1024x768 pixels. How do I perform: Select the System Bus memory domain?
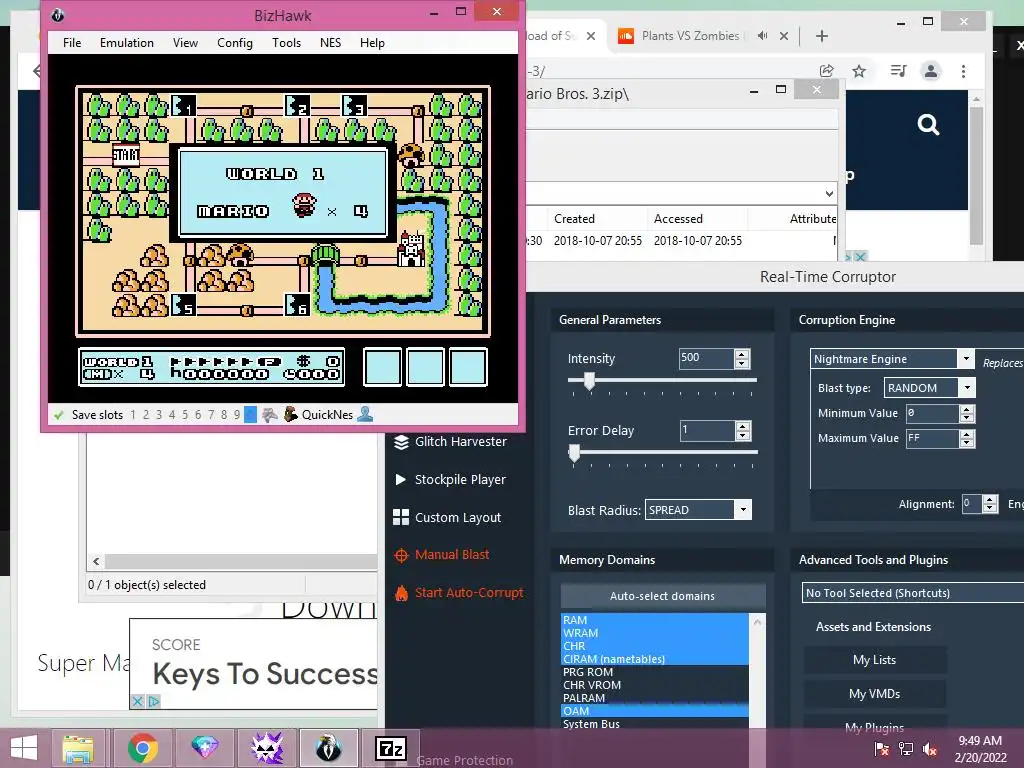click(654, 724)
